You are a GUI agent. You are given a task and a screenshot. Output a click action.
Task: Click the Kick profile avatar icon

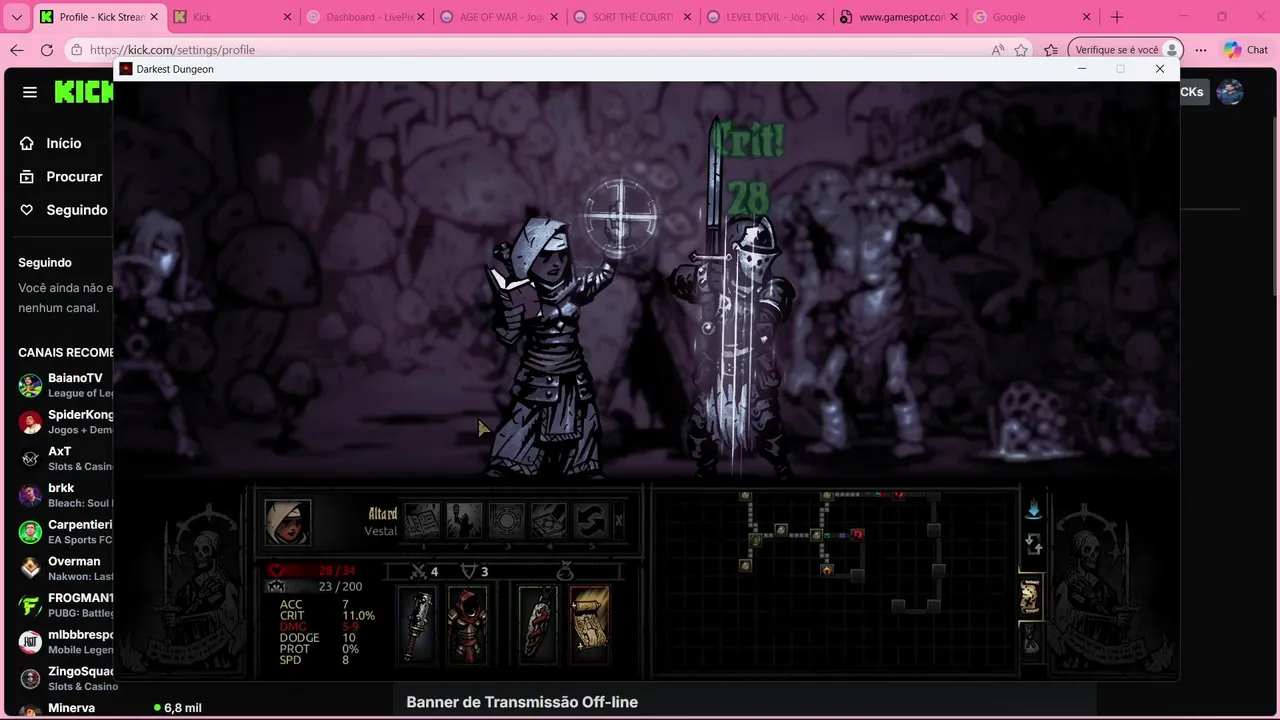[x=1230, y=92]
